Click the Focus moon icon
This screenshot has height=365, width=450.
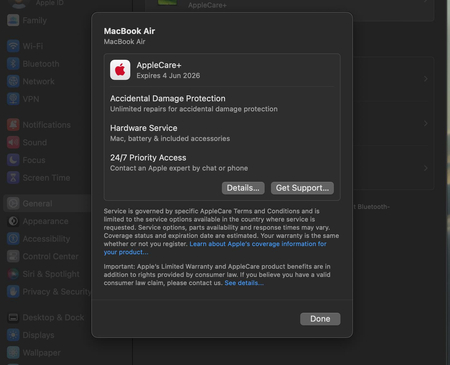(x=13, y=160)
